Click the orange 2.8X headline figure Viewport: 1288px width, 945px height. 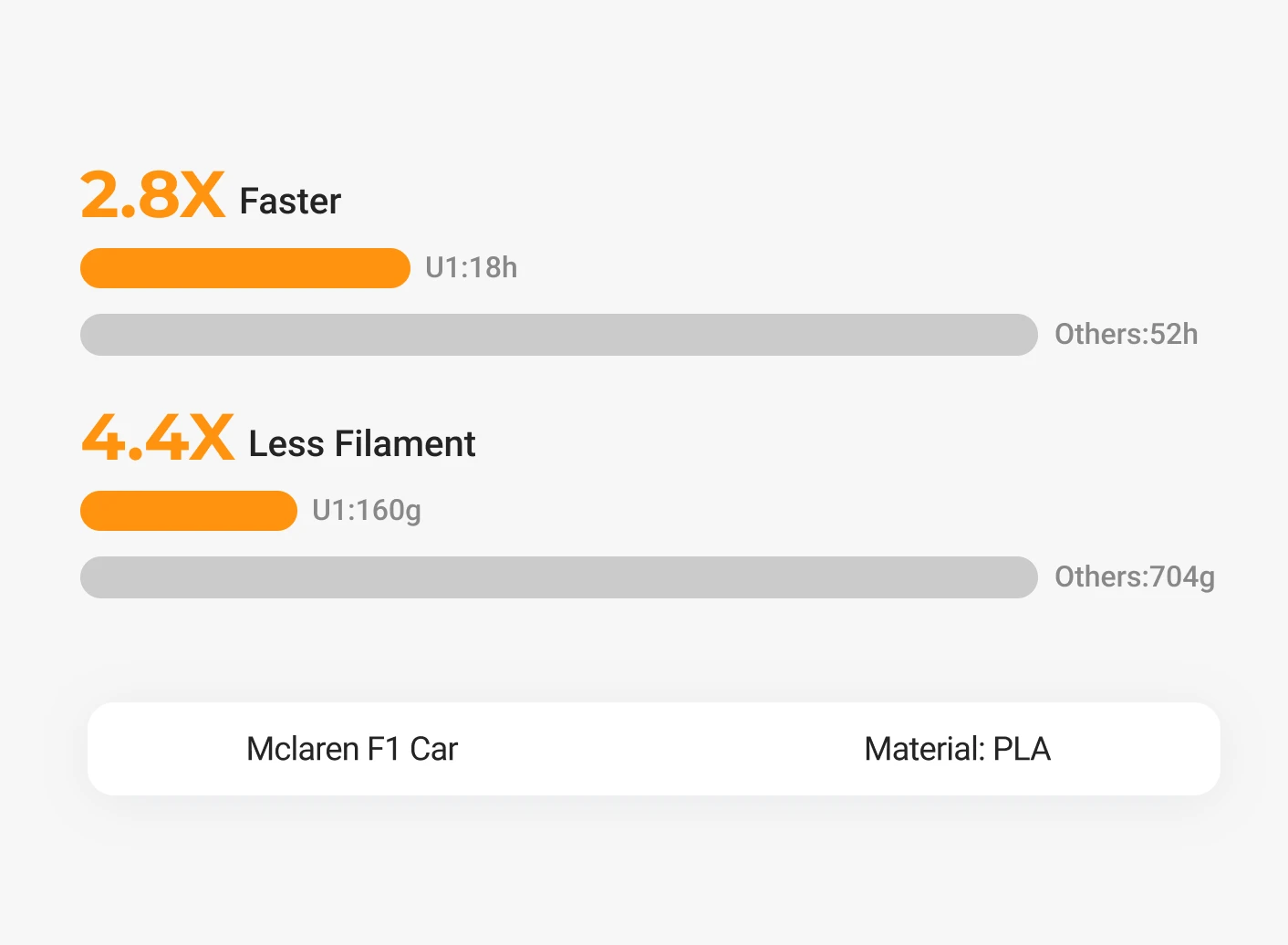click(152, 194)
